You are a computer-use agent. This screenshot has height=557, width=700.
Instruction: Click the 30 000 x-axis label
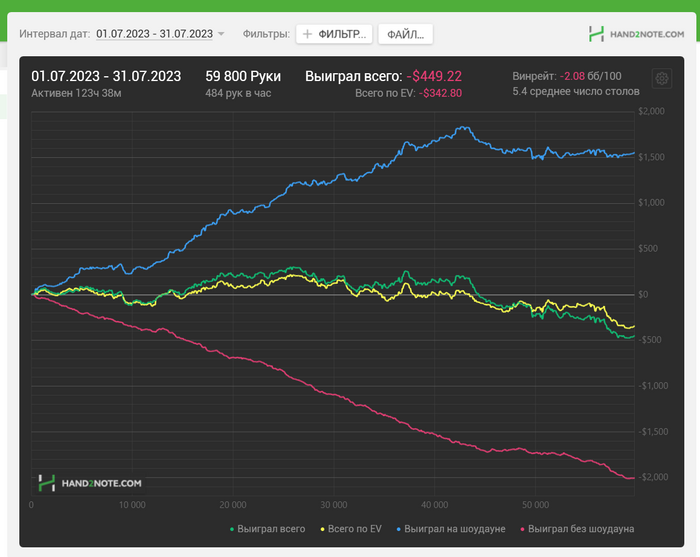pyautogui.click(x=333, y=505)
